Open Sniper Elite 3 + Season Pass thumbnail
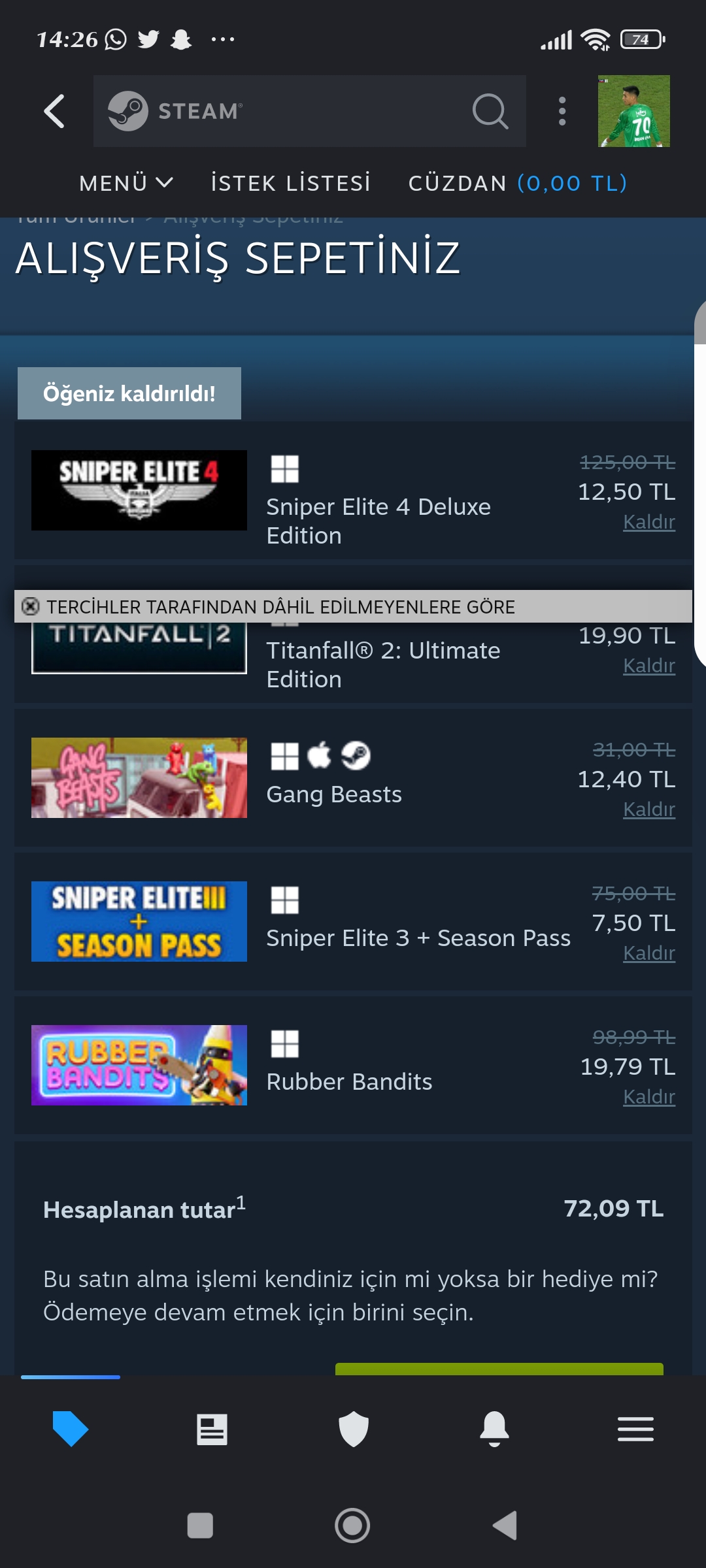This screenshot has width=706, height=1568. pos(139,921)
